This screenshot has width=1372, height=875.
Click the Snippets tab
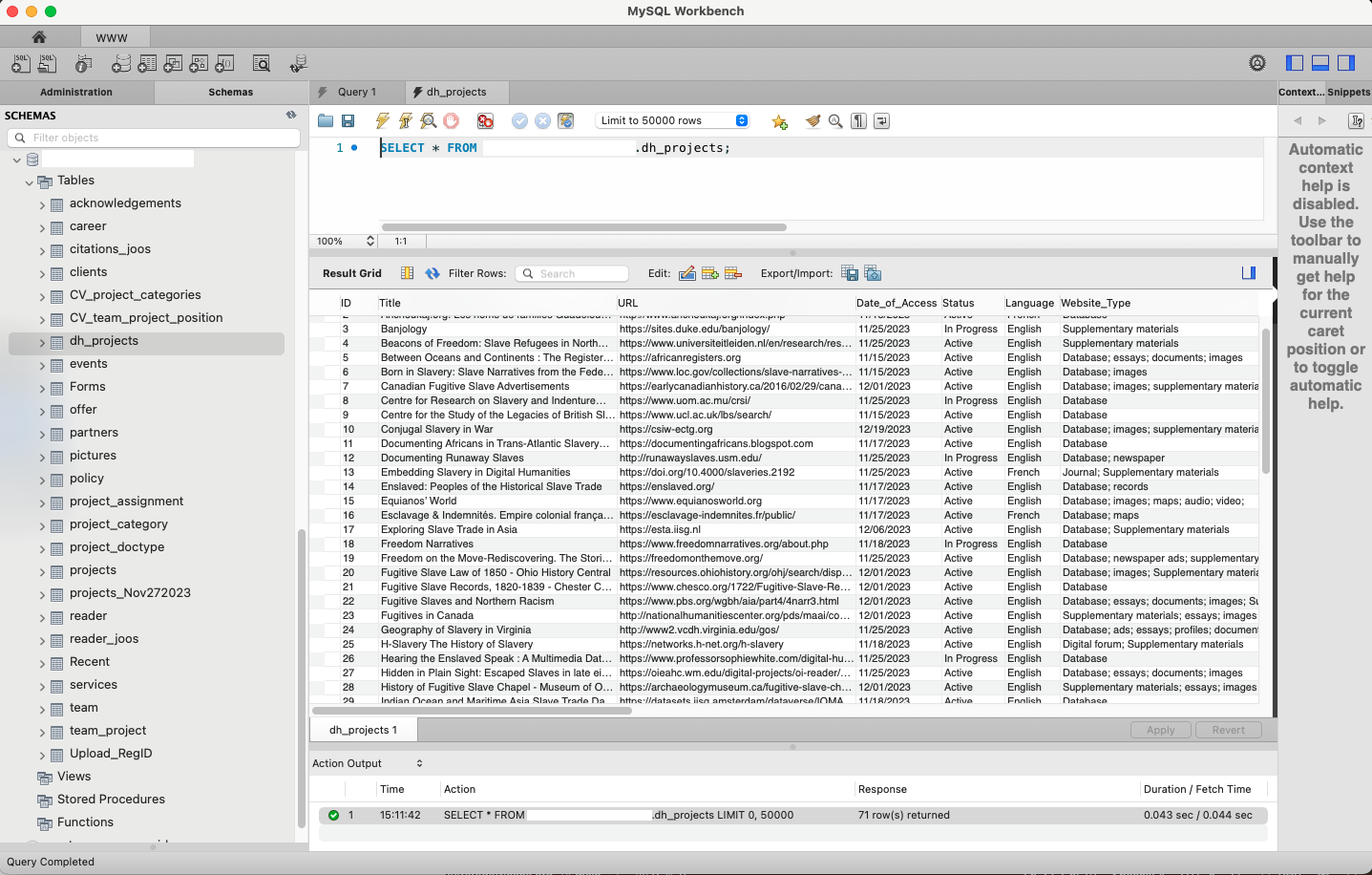click(1348, 92)
